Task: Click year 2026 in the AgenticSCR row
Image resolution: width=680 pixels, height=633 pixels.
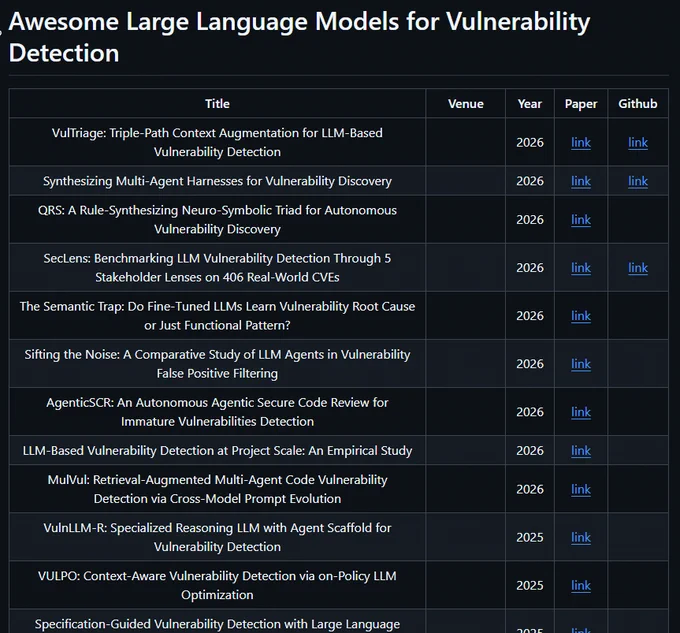Action: 530,412
